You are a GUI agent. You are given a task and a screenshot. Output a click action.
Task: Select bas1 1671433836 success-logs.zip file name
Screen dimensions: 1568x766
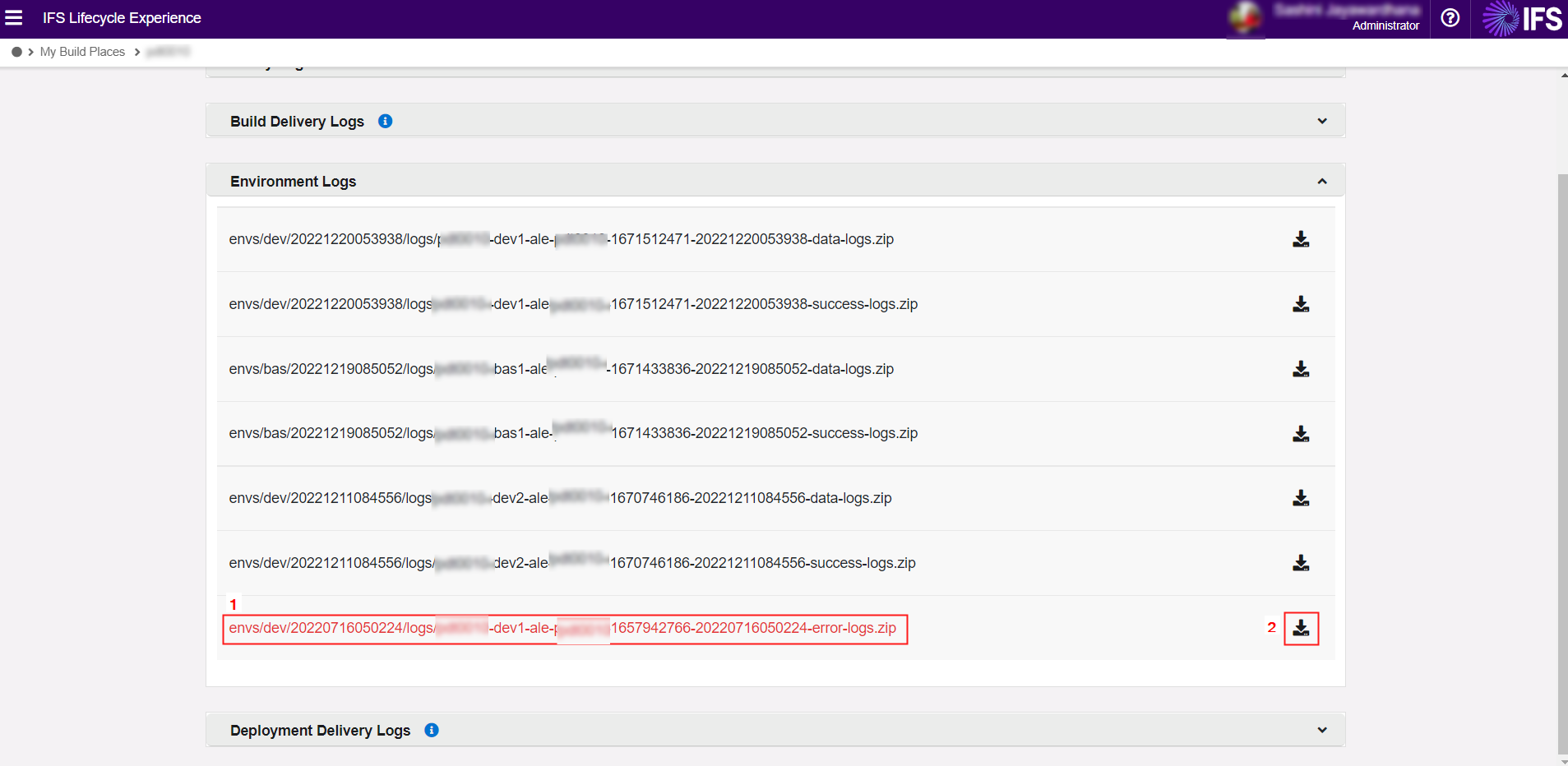point(573,433)
